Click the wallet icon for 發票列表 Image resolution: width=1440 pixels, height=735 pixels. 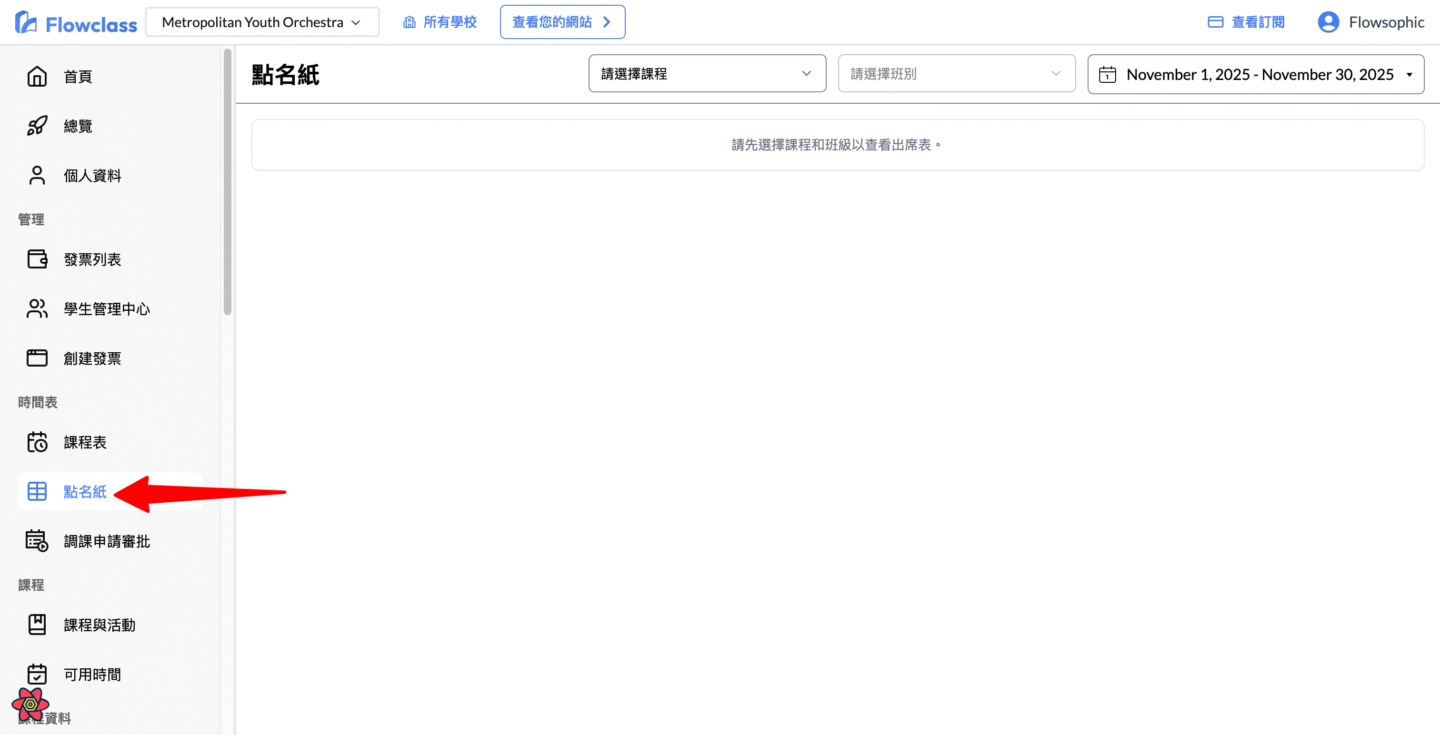37,260
